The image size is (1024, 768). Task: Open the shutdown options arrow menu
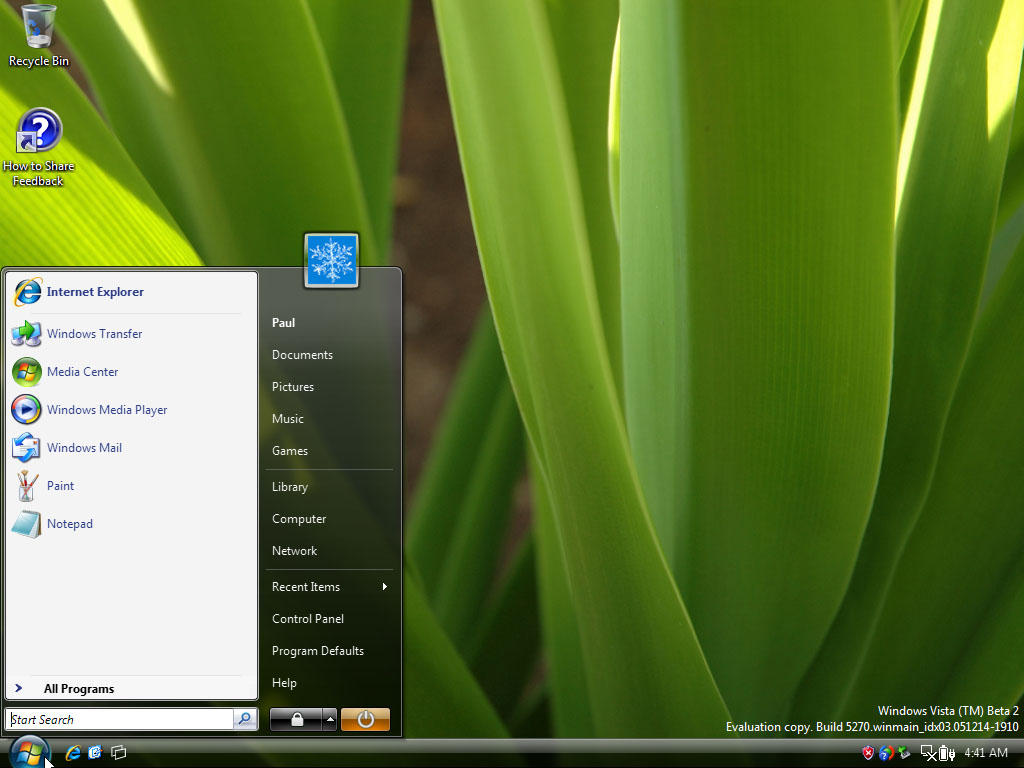[330, 720]
